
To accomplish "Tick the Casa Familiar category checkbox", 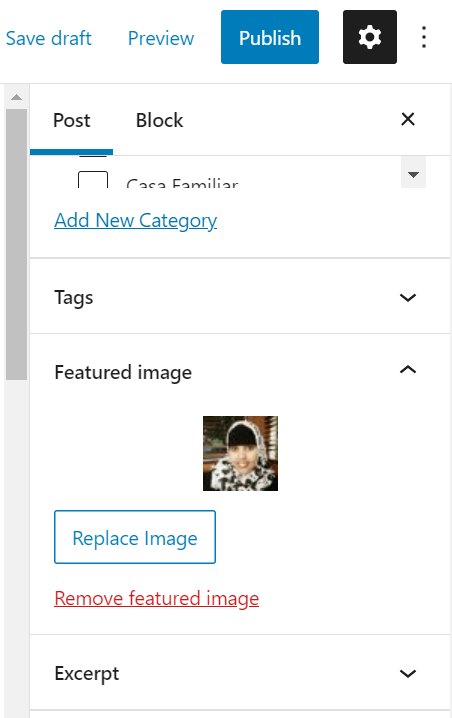I will coord(93,180).
